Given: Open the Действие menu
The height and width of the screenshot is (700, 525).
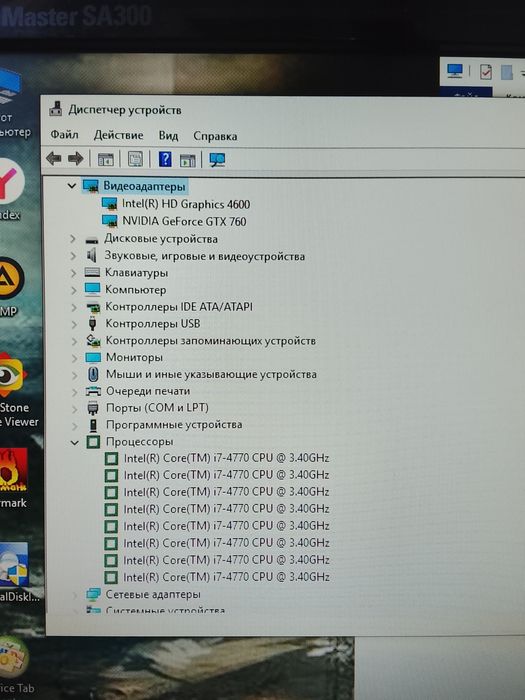Looking at the screenshot, I should [118, 135].
